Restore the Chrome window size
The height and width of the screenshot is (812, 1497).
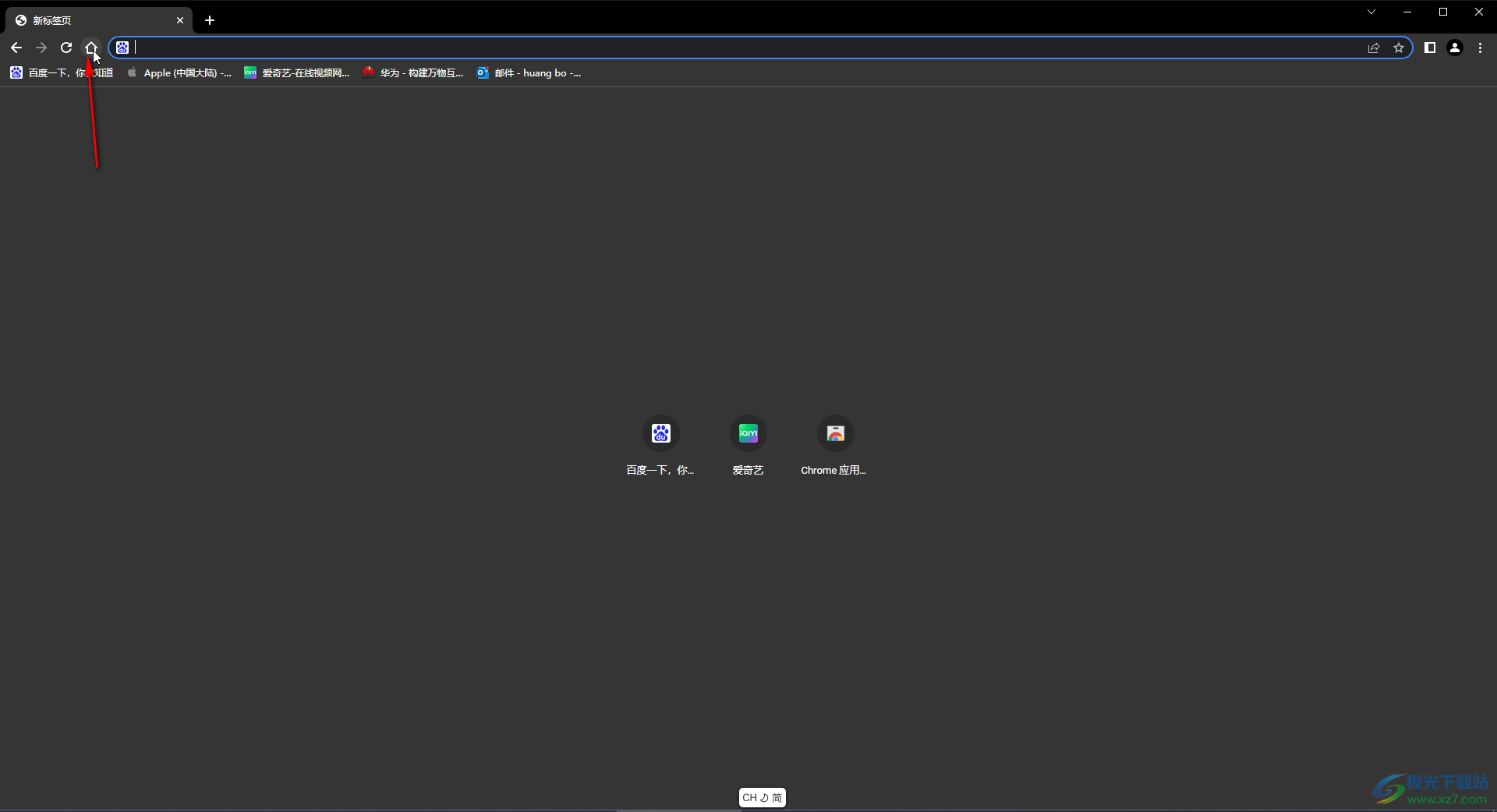coord(1443,12)
